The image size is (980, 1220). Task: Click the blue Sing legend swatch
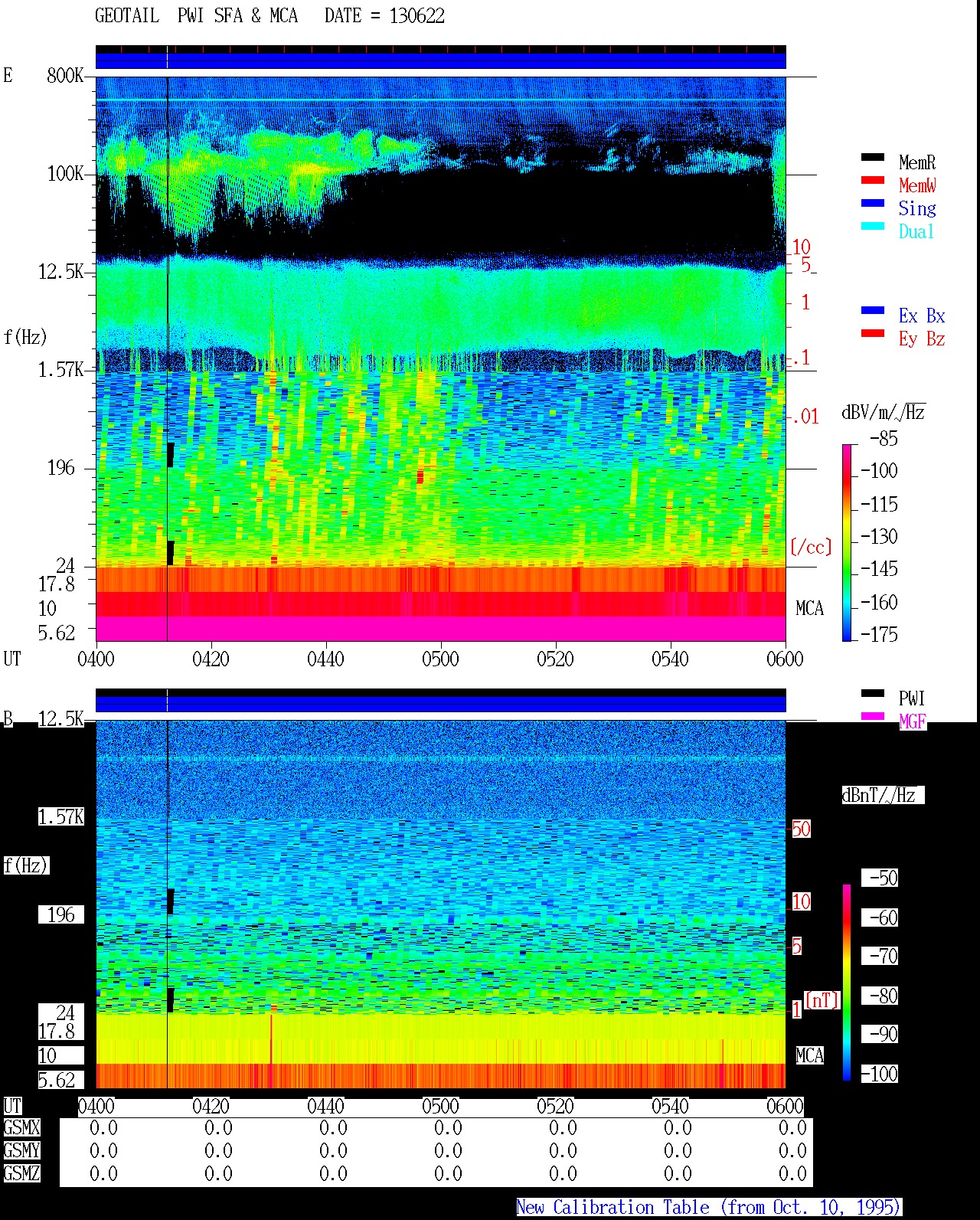pyautogui.click(x=873, y=204)
